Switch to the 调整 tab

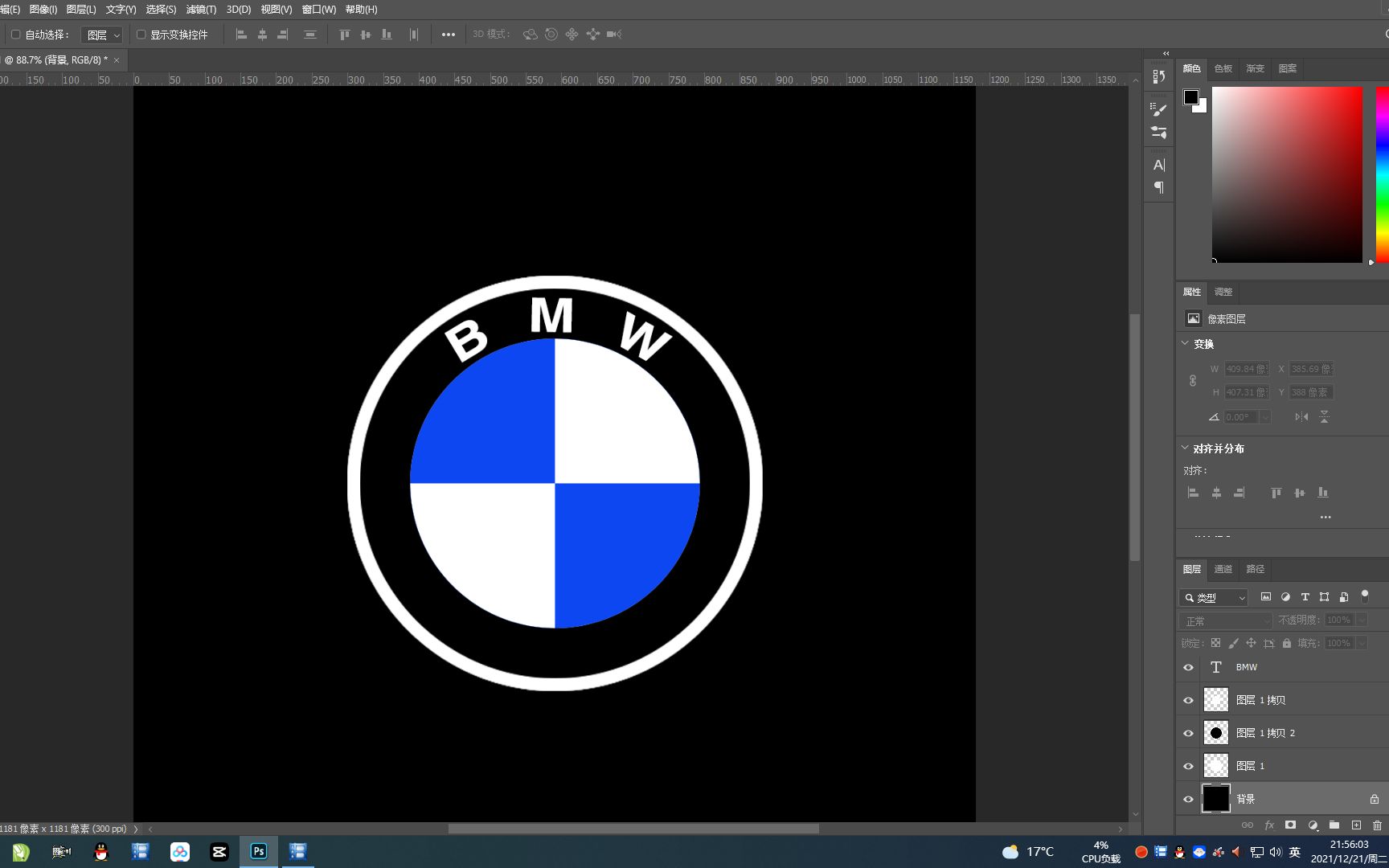coord(1223,292)
